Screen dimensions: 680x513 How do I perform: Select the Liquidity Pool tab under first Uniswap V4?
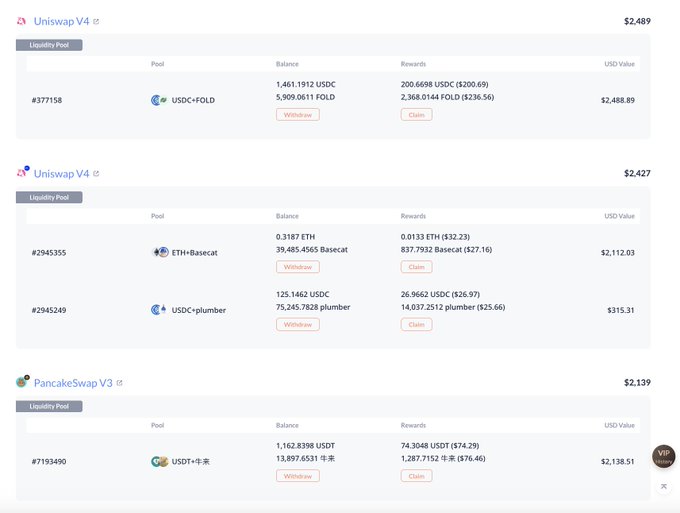[x=49, y=45]
